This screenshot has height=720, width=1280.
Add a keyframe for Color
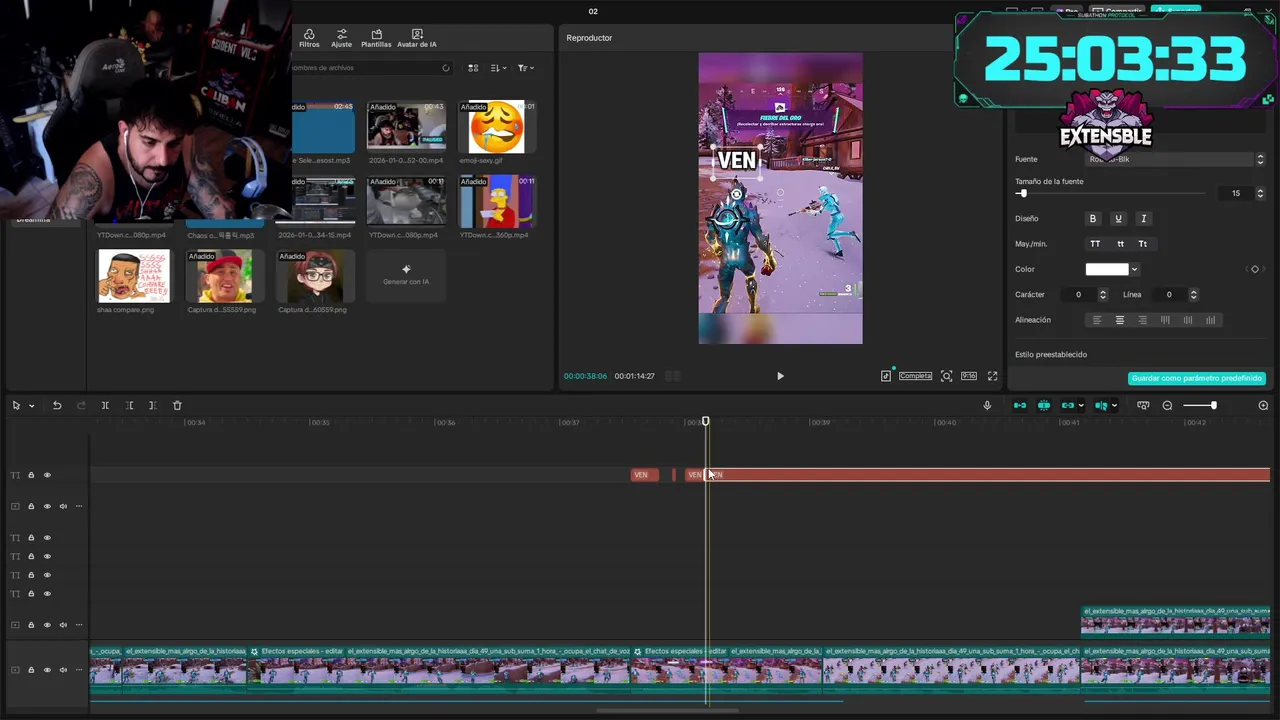[1255, 269]
